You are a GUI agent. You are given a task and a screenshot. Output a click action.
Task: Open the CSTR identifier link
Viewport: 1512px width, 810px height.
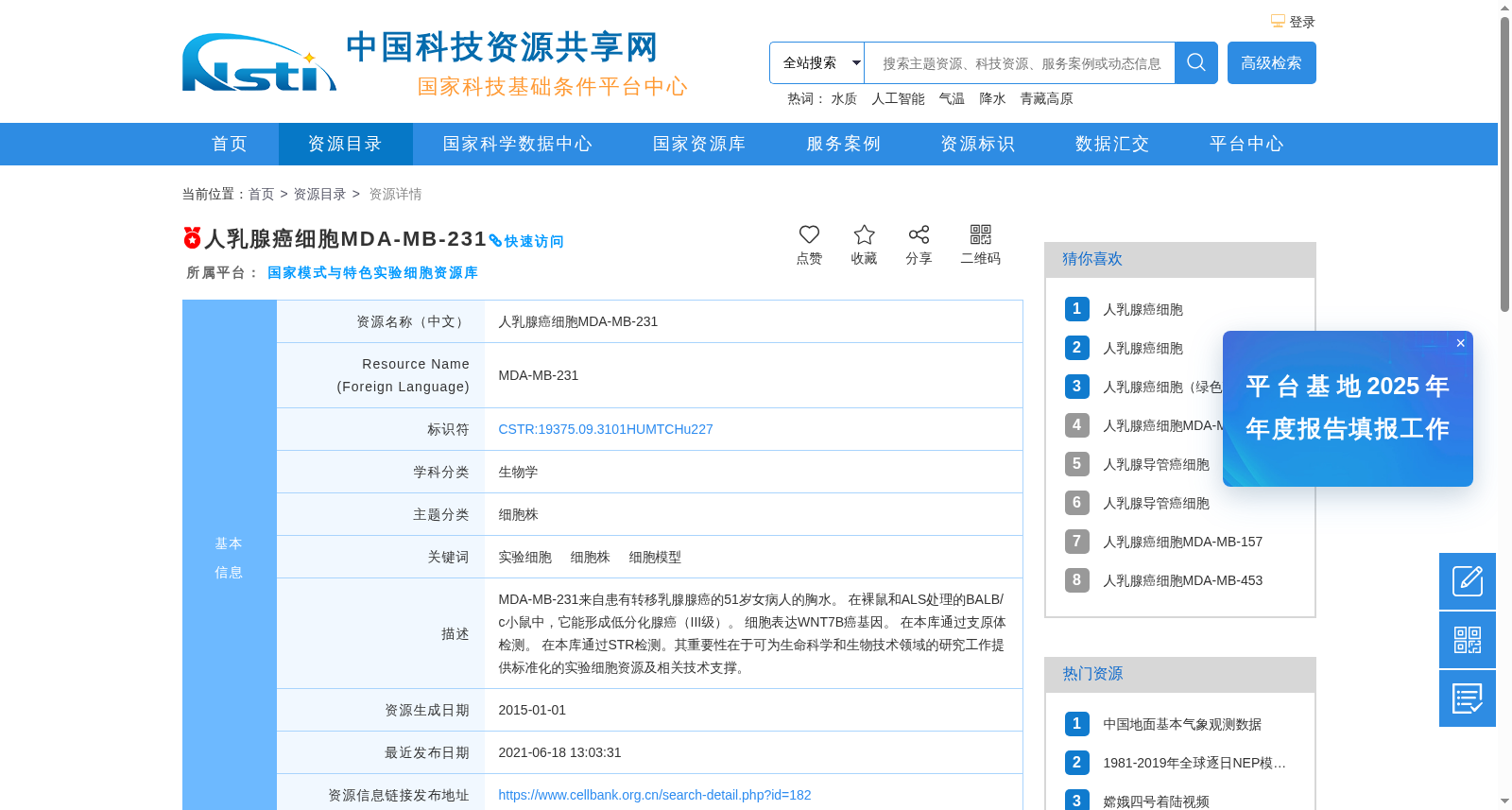coord(606,429)
